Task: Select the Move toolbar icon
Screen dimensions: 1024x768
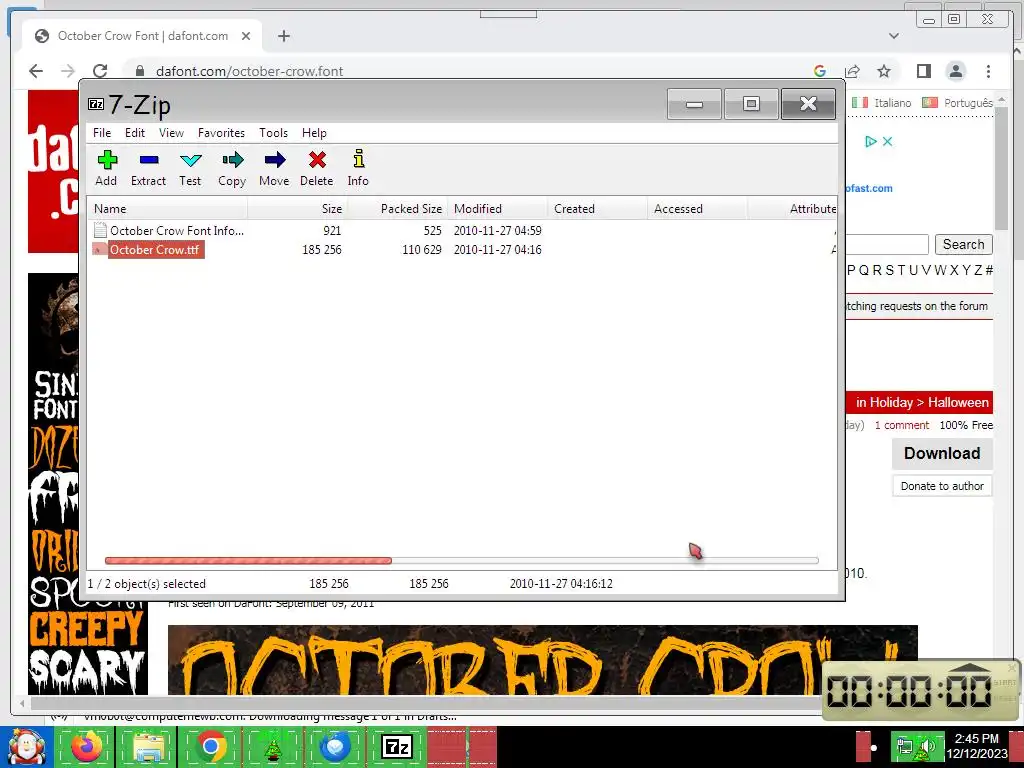Action: [x=274, y=168]
